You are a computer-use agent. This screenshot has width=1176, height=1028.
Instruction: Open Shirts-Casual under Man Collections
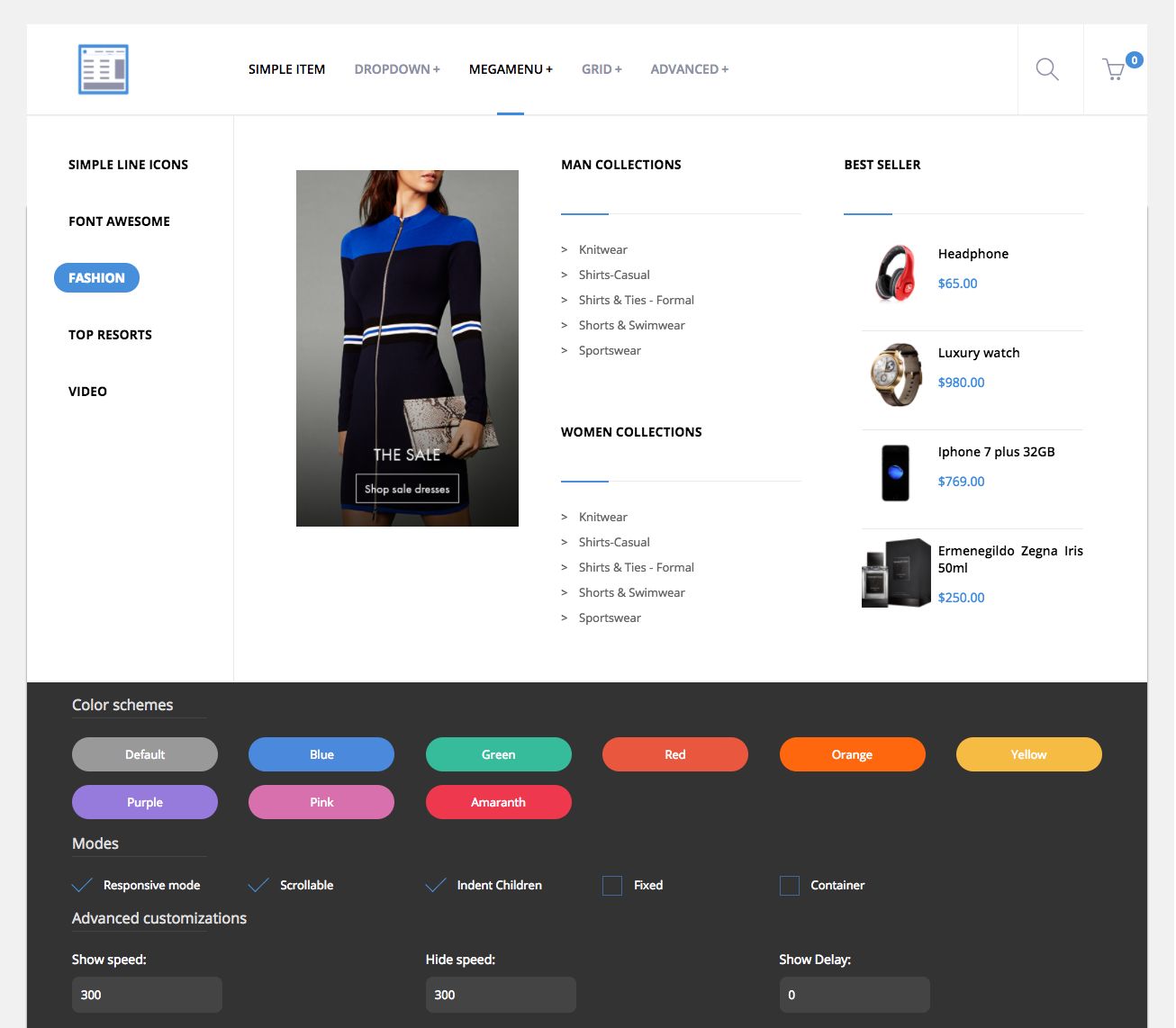click(614, 275)
